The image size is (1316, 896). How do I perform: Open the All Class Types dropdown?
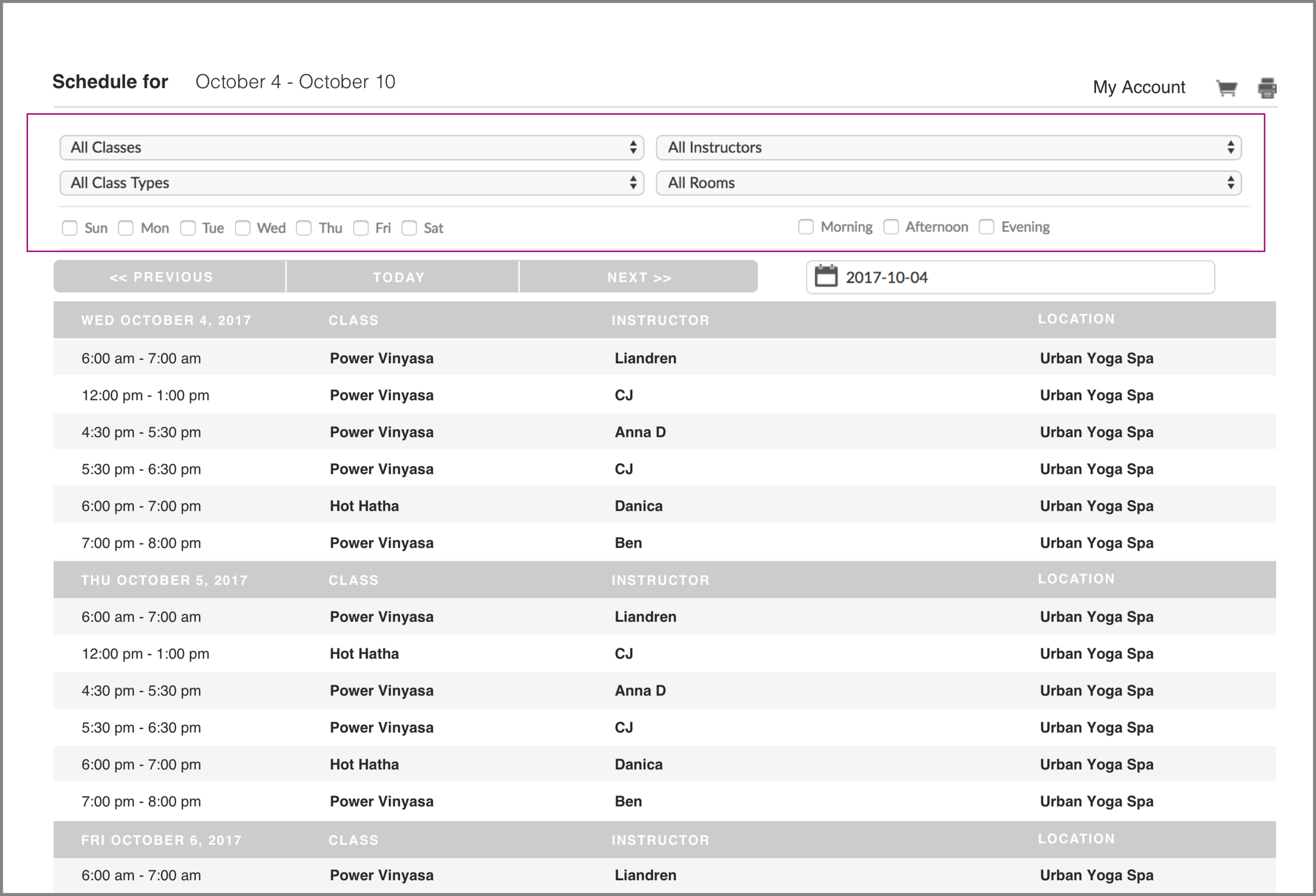click(352, 183)
